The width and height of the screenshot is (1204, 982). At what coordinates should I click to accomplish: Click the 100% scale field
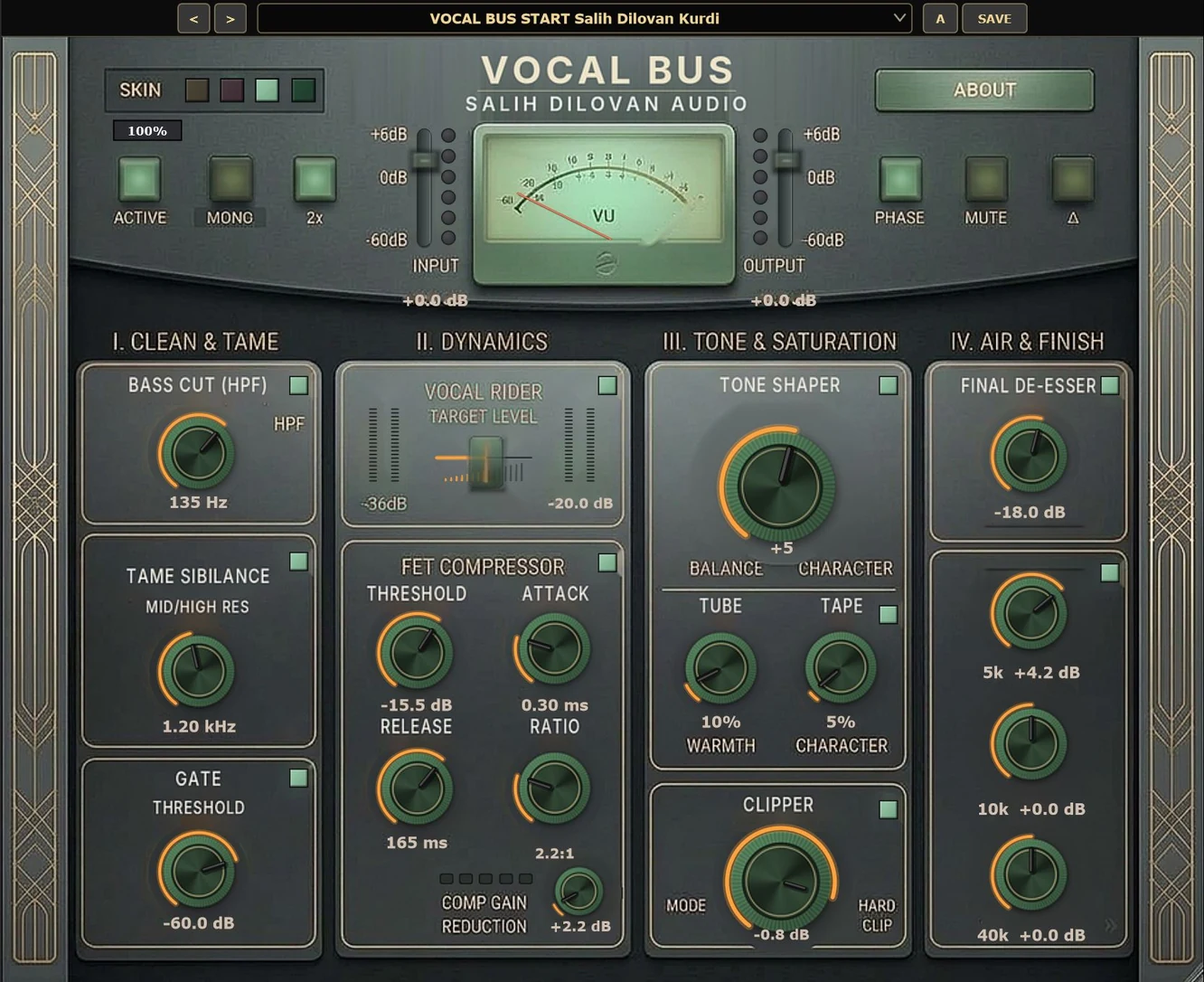(x=147, y=131)
